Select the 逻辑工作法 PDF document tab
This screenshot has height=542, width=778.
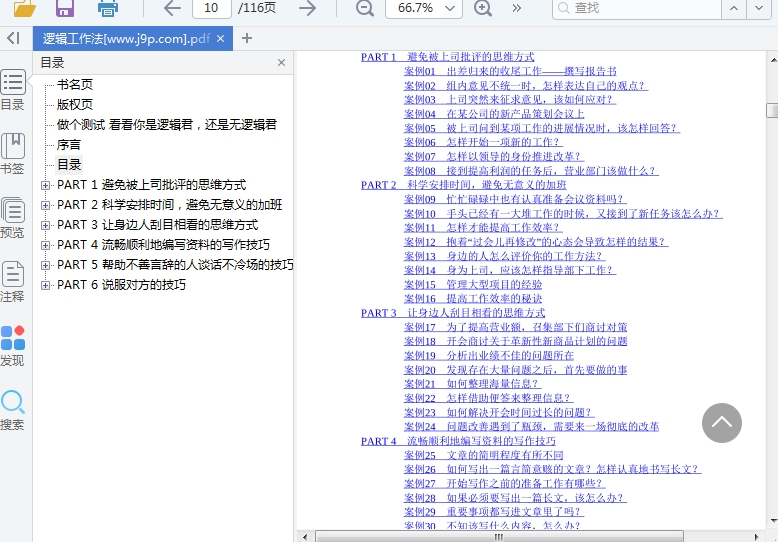127,38
